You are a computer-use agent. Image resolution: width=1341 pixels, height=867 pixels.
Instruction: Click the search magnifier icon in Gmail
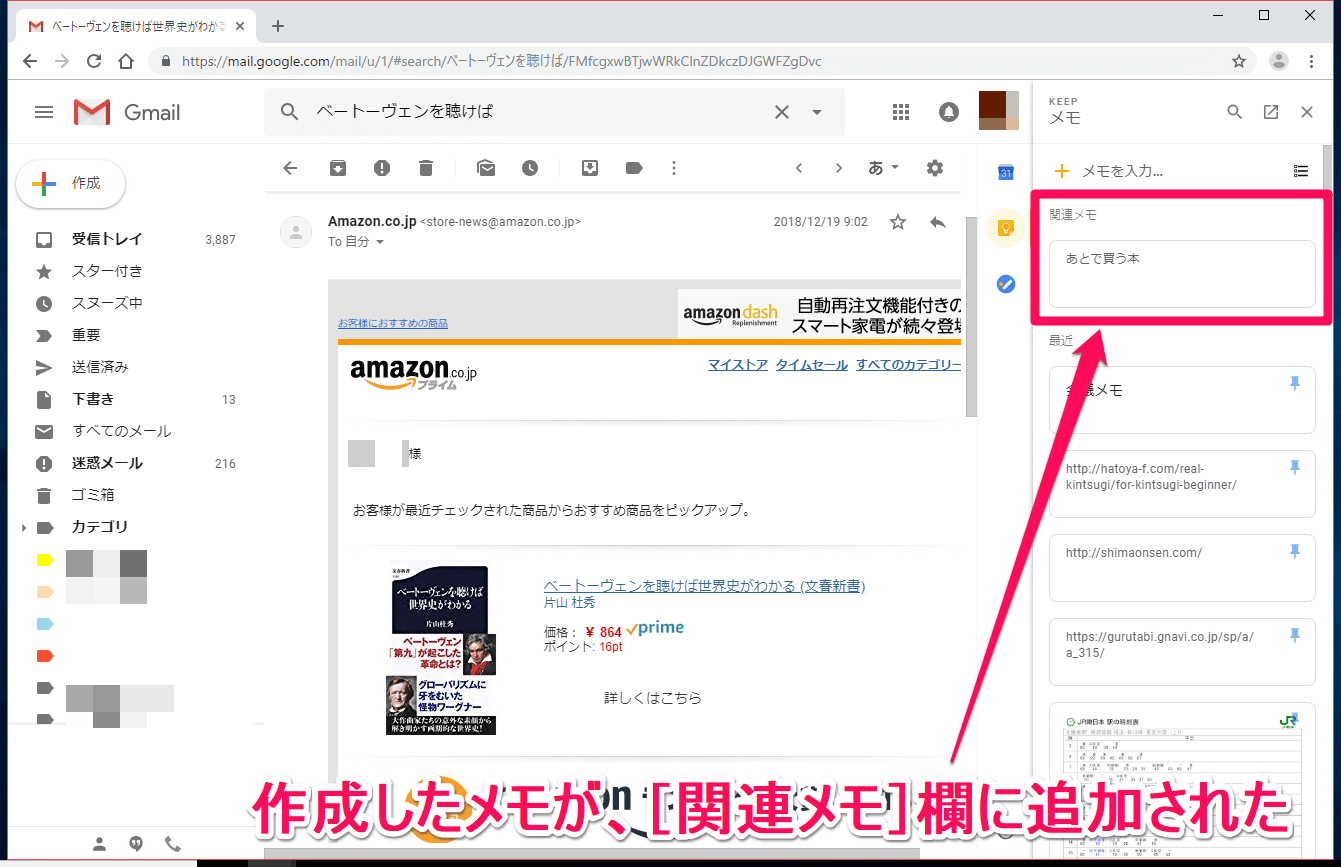(x=290, y=112)
